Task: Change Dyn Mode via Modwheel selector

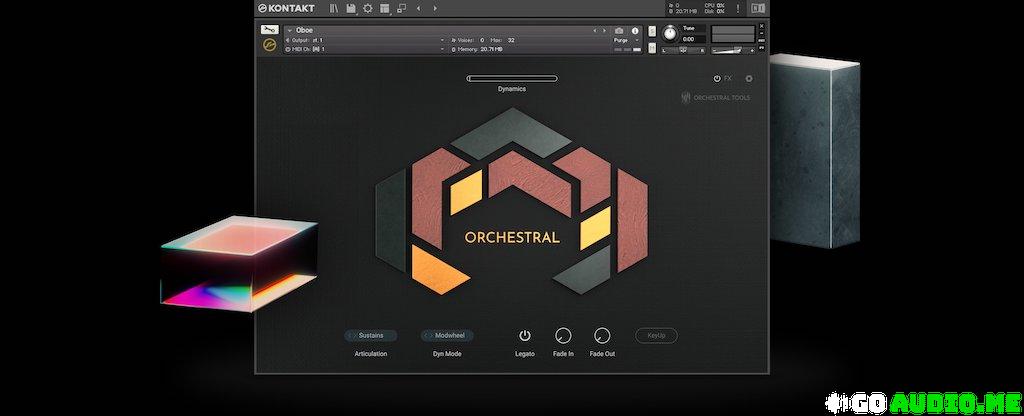Action: (x=447, y=336)
